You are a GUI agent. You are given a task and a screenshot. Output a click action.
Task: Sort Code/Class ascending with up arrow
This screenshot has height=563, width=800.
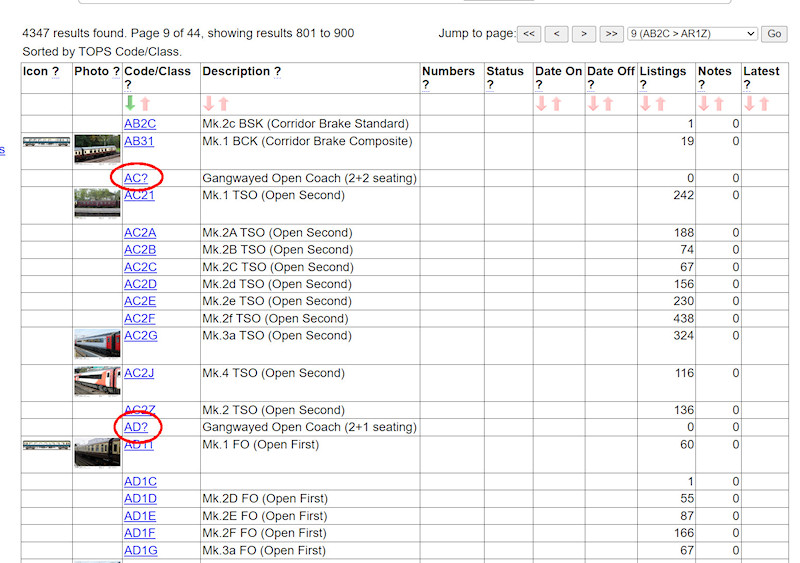coord(145,104)
